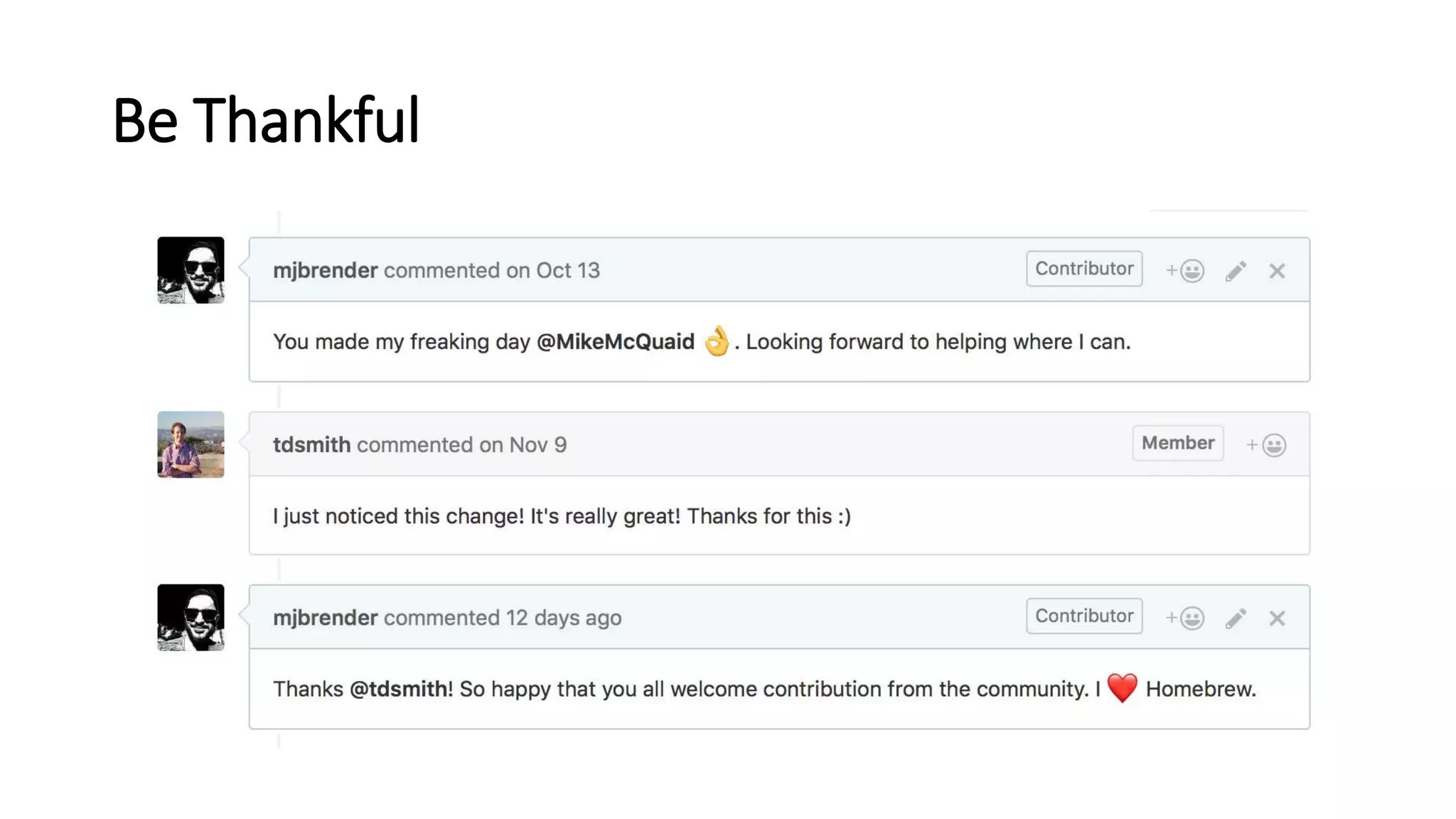Open the @tdsmith mention link
This screenshot has height=819, width=1456.
pos(398,689)
